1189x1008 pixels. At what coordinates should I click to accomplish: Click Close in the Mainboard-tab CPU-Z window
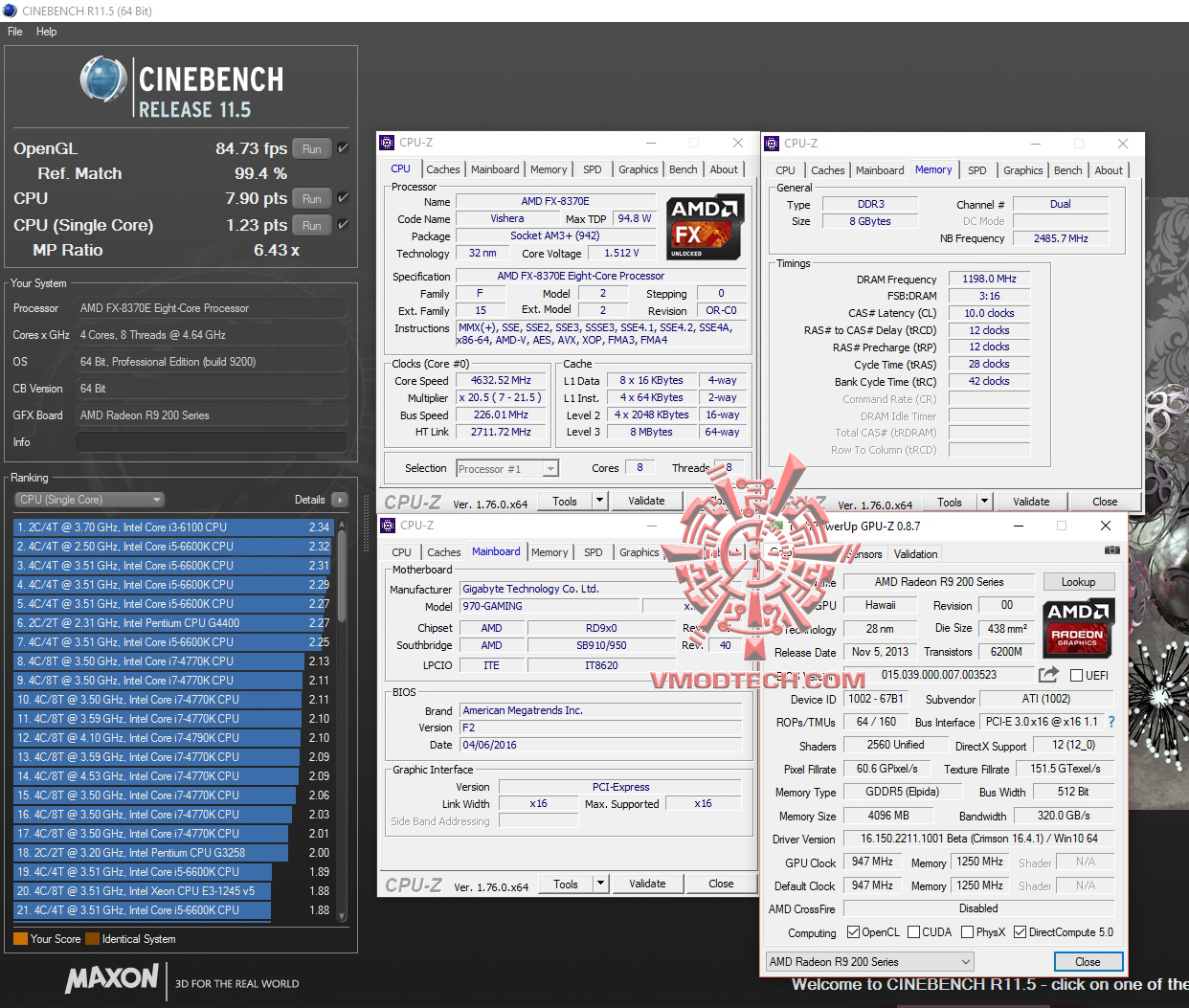pos(721,884)
